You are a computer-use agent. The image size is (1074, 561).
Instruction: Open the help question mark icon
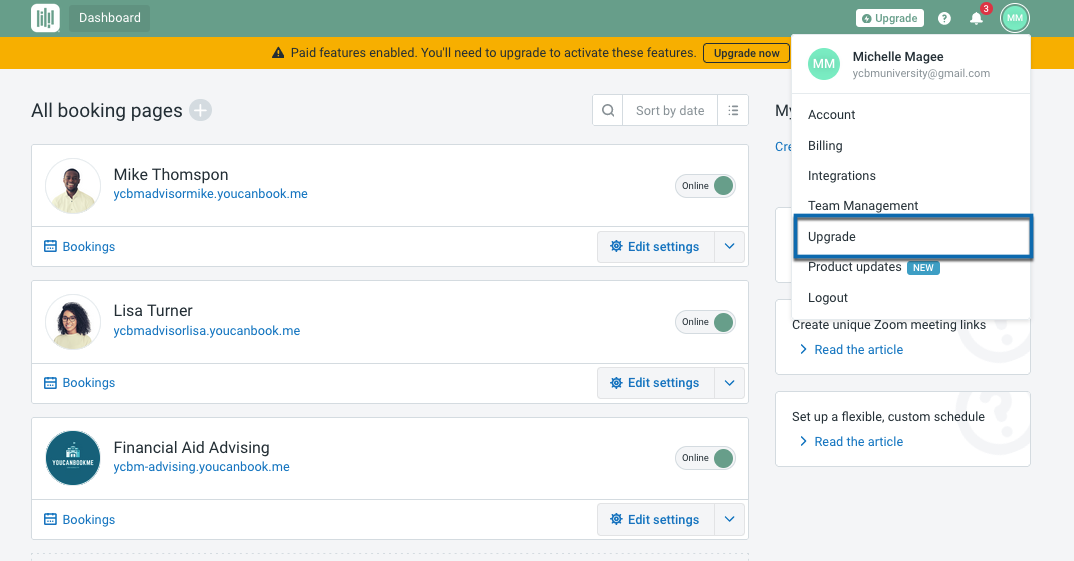(944, 18)
